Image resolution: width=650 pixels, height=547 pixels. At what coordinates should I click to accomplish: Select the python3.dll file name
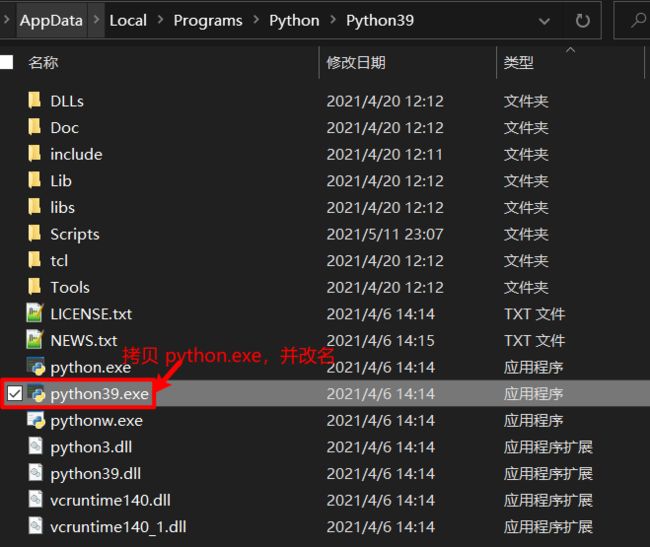91,447
